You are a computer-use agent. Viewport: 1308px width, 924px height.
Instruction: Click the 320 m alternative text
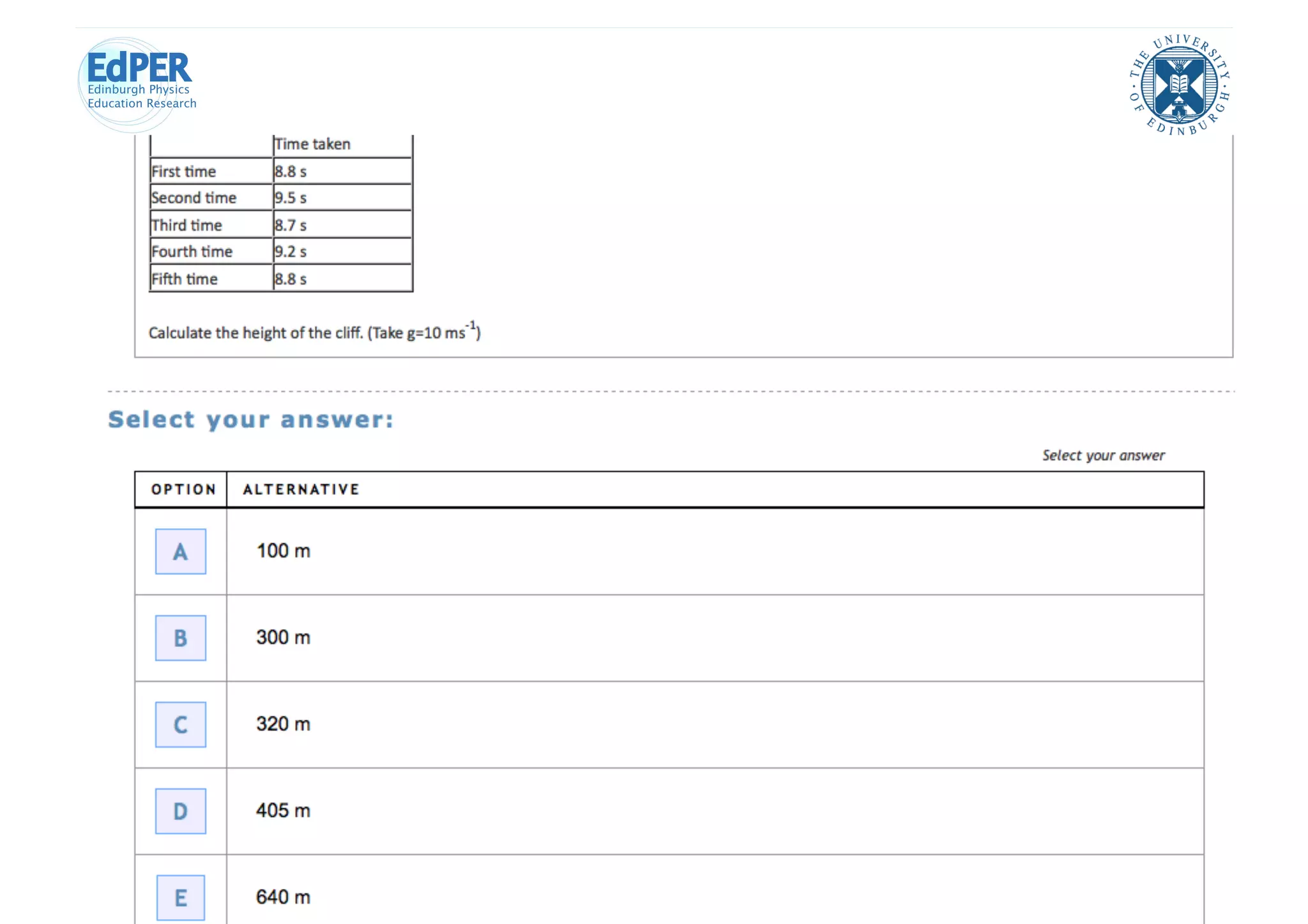[x=283, y=723]
